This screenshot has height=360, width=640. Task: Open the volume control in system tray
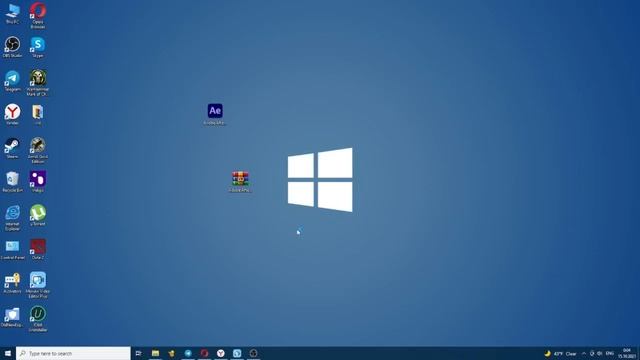click(x=599, y=353)
